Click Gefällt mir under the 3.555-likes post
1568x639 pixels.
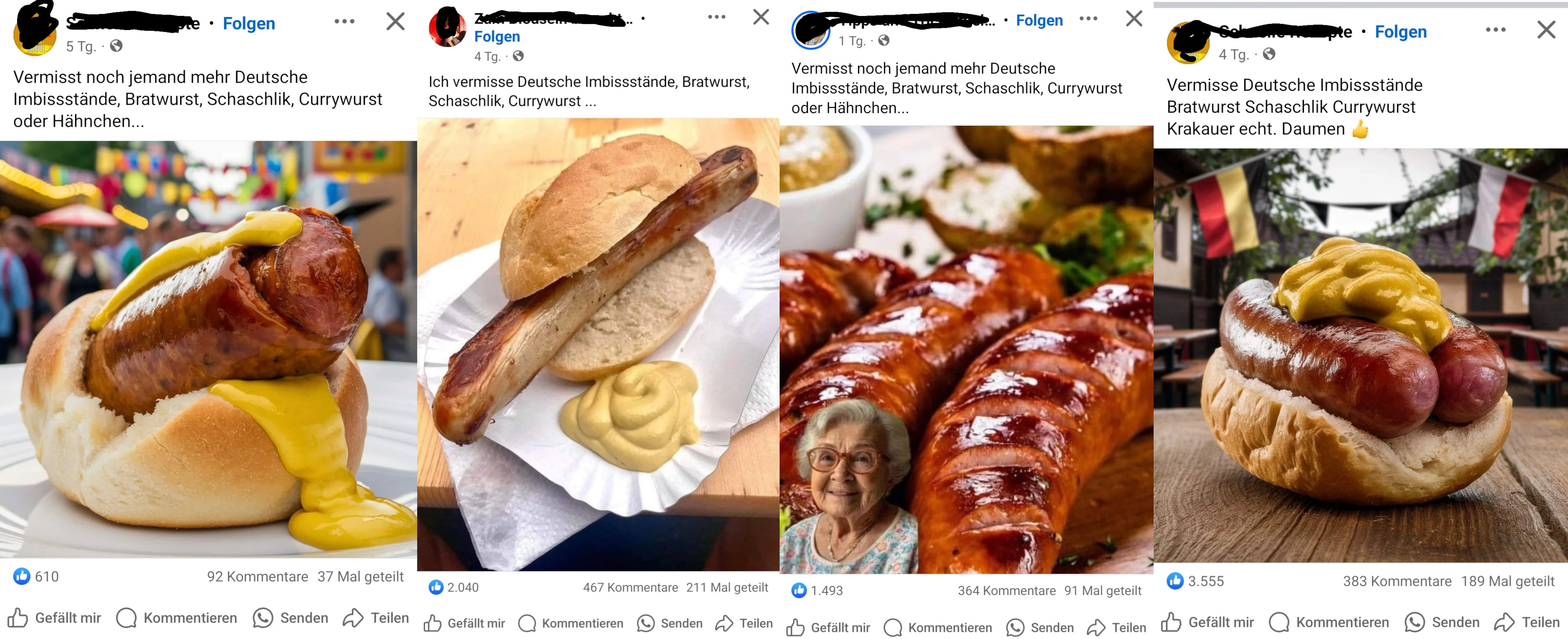click(x=1208, y=622)
